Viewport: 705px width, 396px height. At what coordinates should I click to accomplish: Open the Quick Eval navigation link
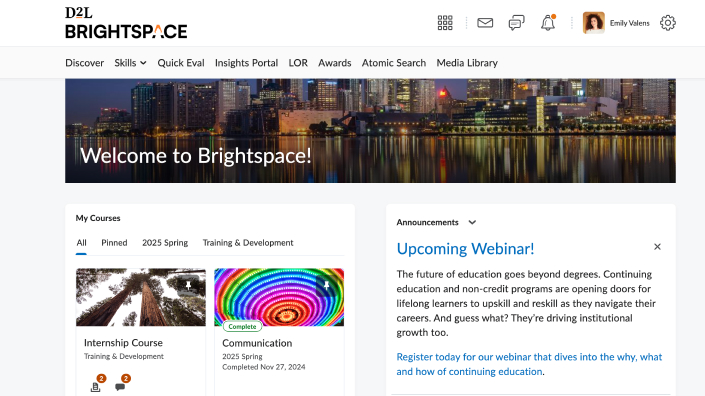pyautogui.click(x=181, y=63)
